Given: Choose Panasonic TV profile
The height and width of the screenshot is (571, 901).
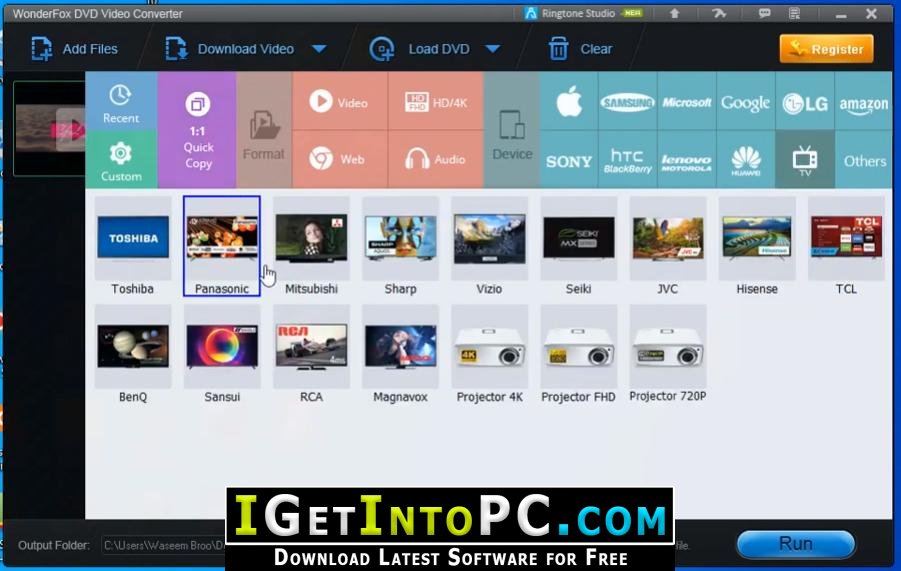Looking at the screenshot, I should (222, 246).
